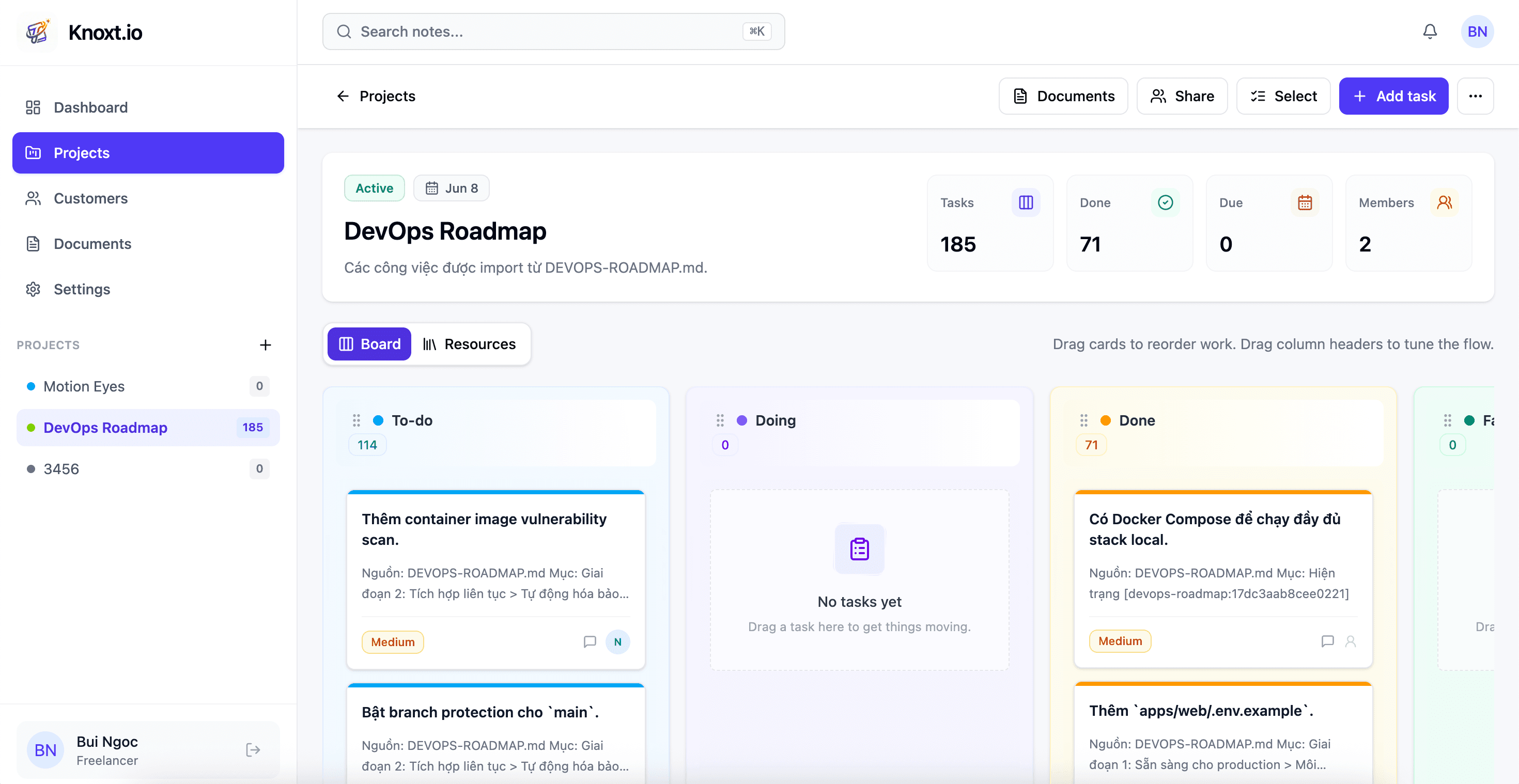The width and height of the screenshot is (1519, 784).
Task: Open comments on Docker Compose card
Action: pos(1327,641)
